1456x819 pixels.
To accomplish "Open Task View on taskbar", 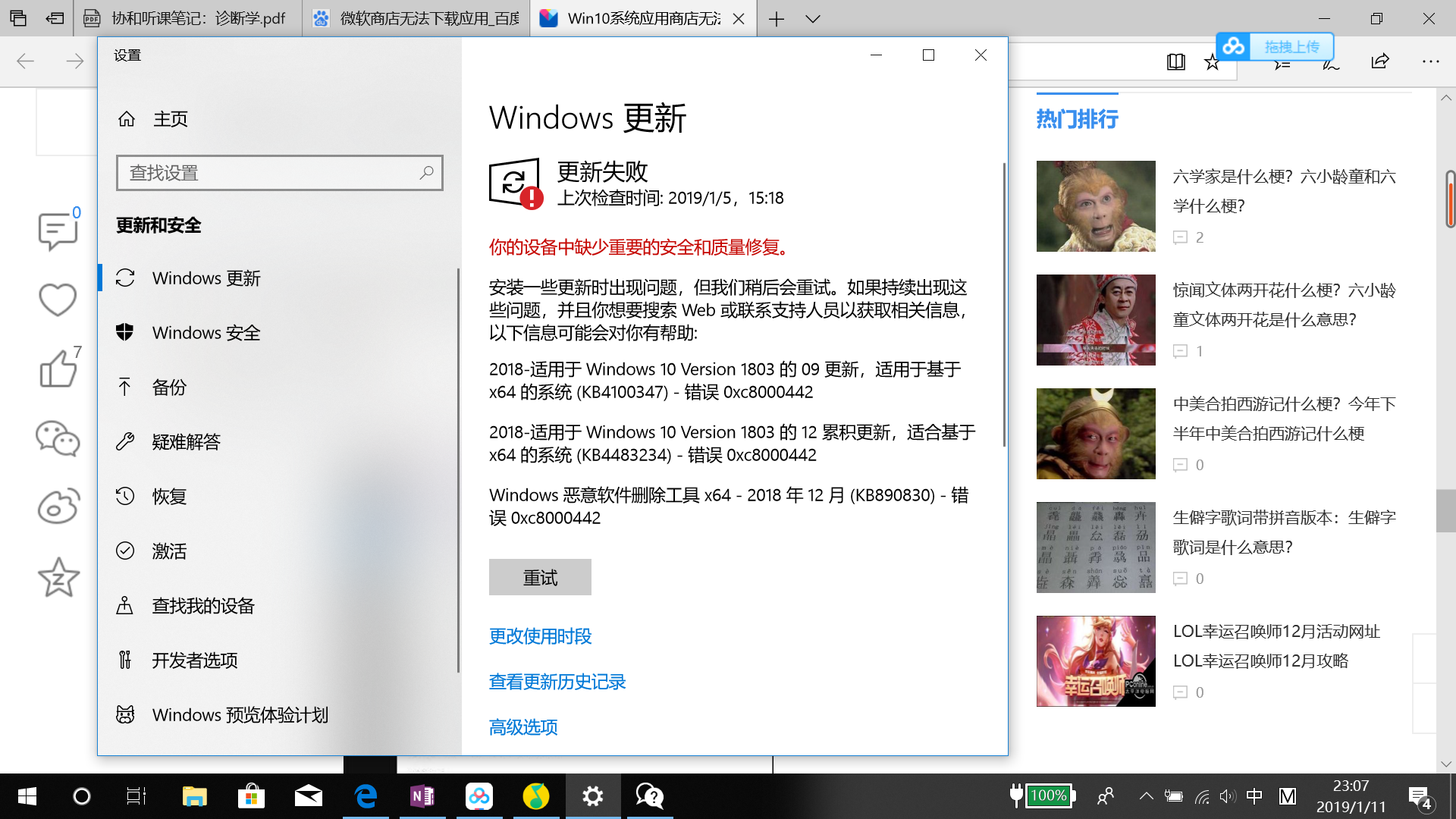I will (x=136, y=796).
